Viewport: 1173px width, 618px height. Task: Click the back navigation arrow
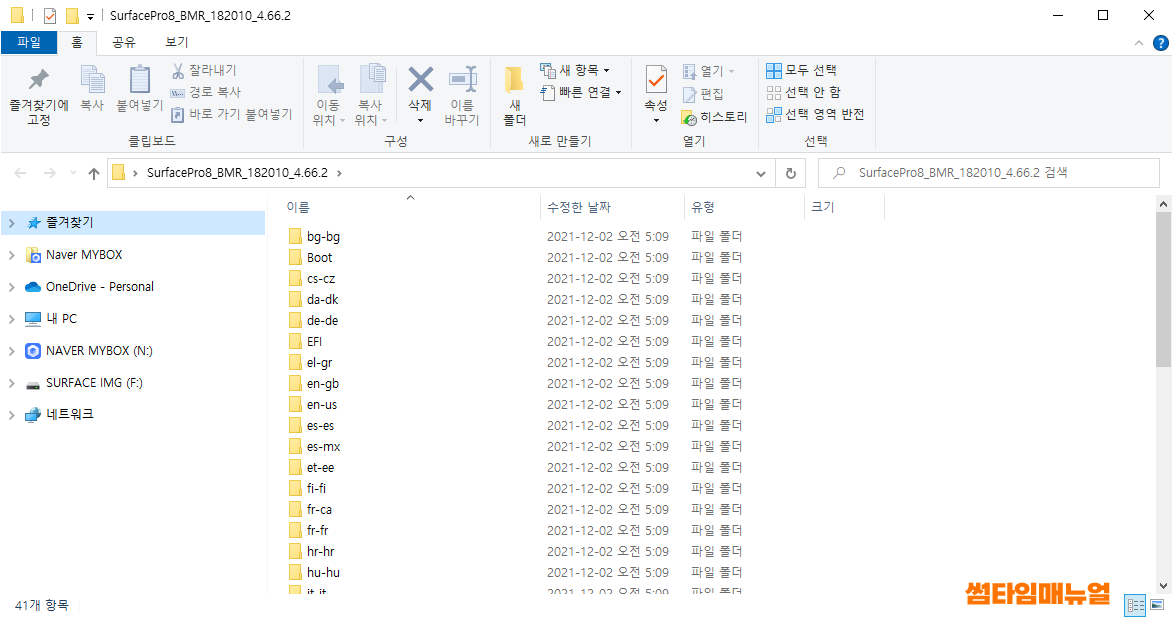click(20, 174)
